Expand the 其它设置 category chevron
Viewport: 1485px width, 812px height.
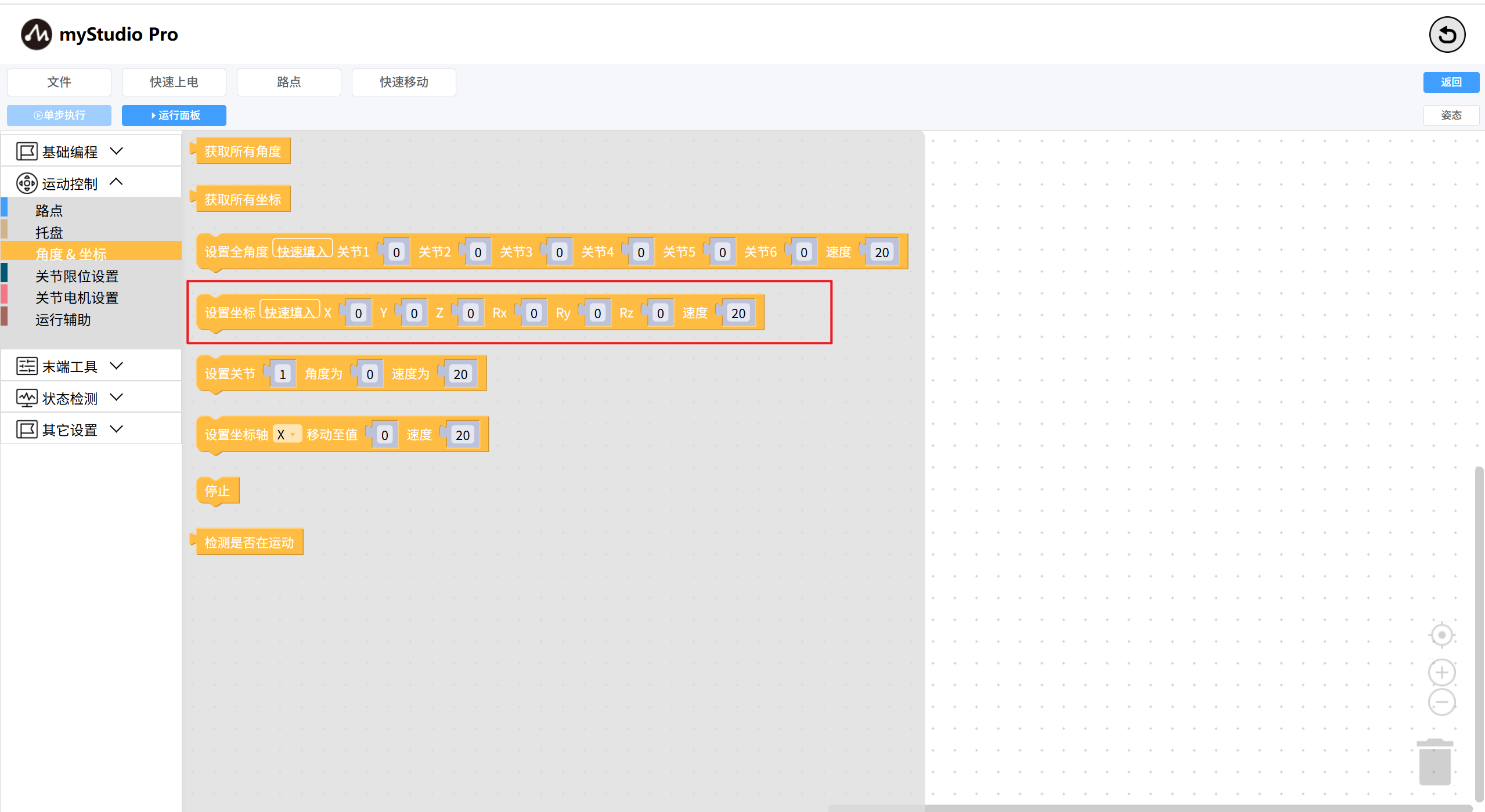click(117, 429)
